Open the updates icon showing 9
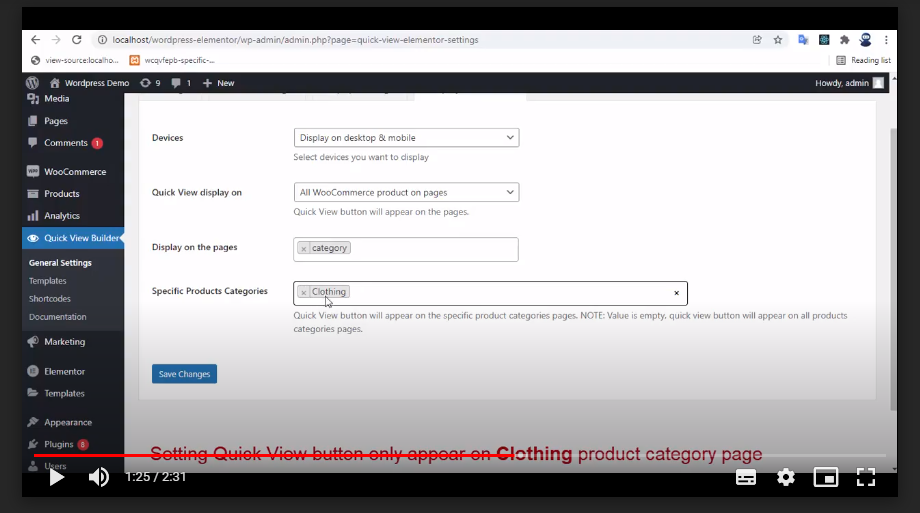This screenshot has width=920, height=513. 150,83
